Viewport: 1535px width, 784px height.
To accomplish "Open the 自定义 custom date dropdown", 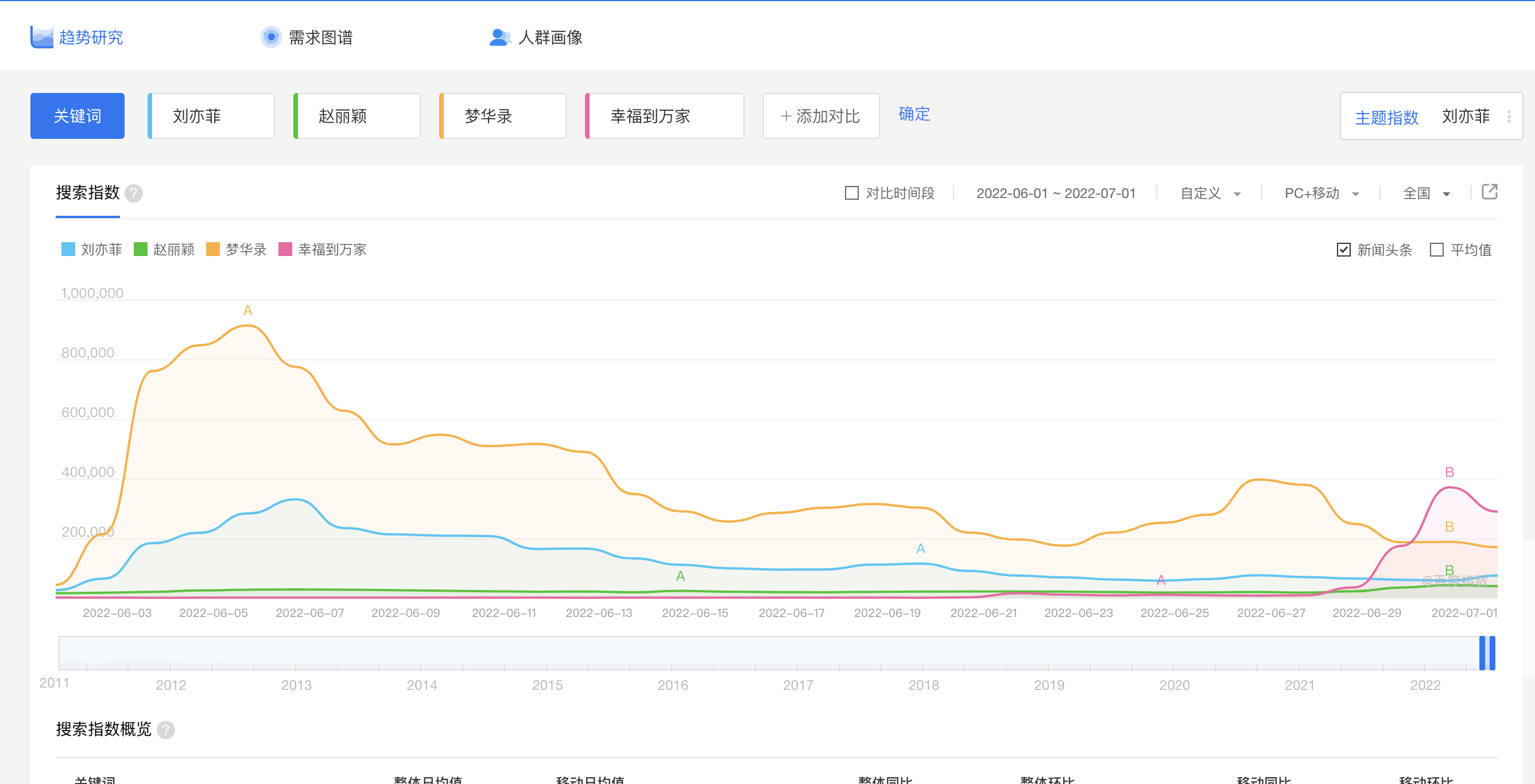I will coord(1208,192).
